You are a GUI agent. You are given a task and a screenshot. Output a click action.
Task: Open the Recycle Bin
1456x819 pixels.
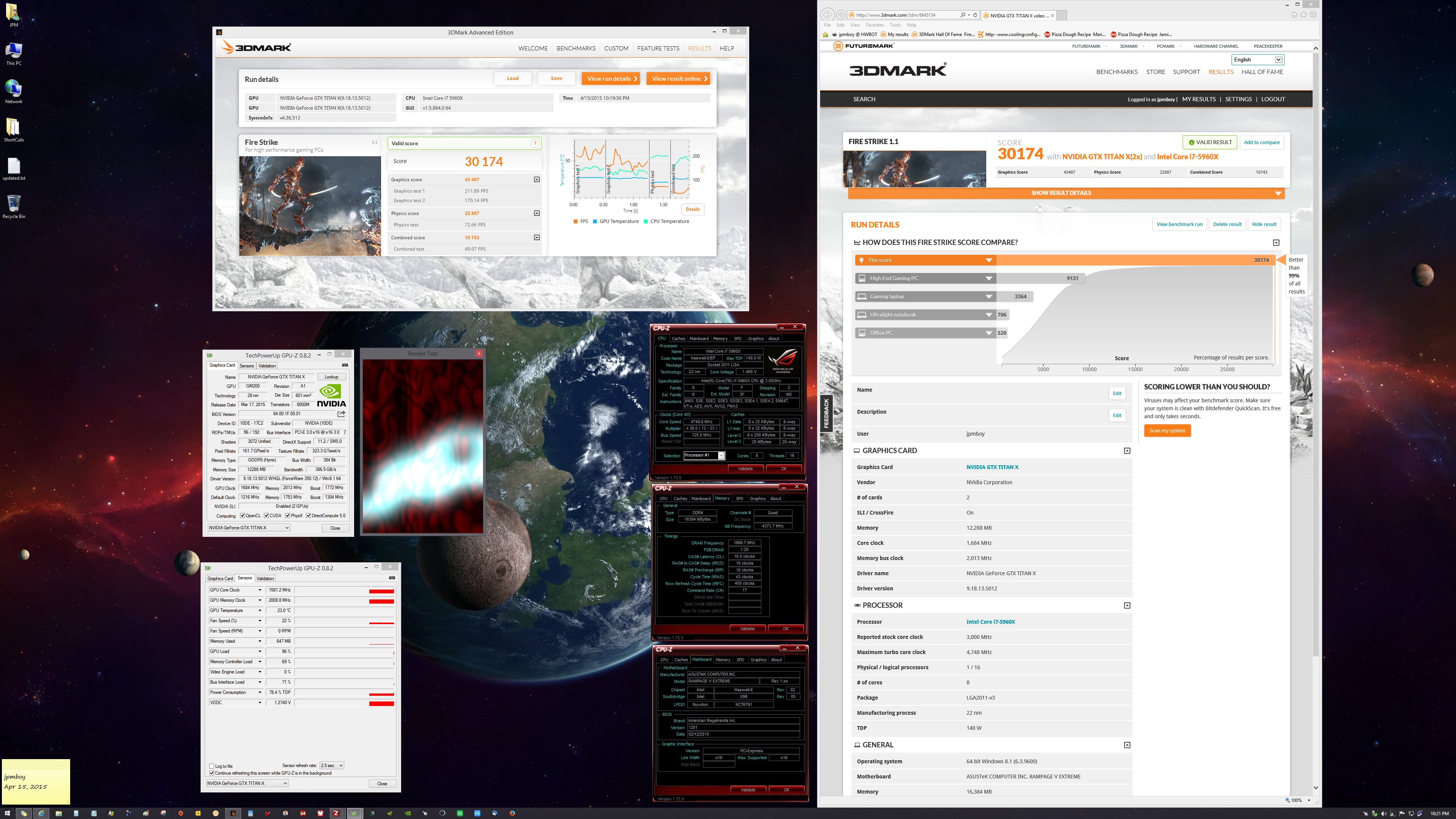[14, 206]
